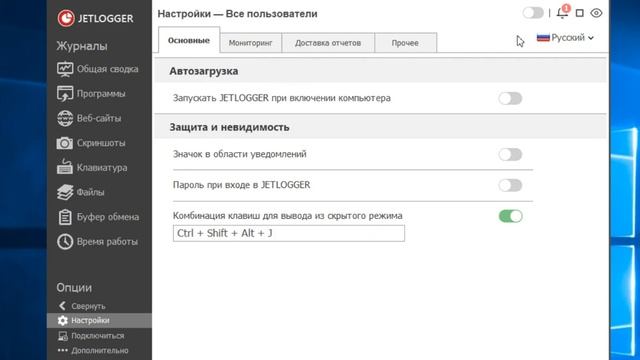Image resolution: width=640 pixels, height=360 pixels.
Task: Open the Время работы clock icon
Action: [65, 242]
